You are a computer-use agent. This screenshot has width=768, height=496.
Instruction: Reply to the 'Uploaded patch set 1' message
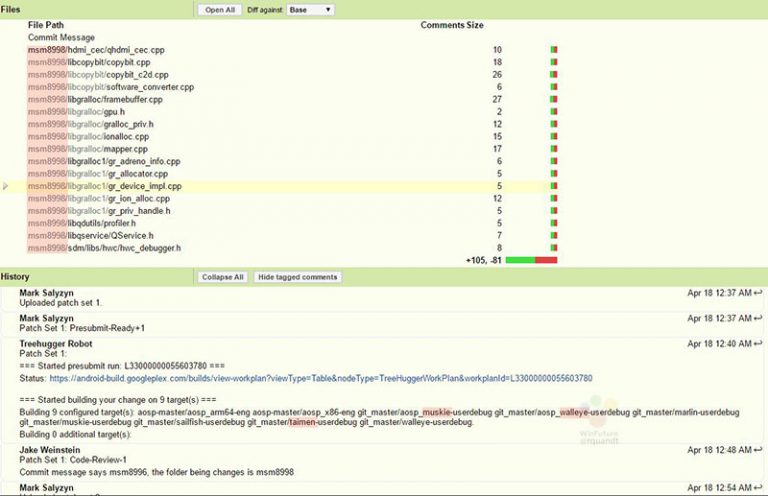[757, 293]
